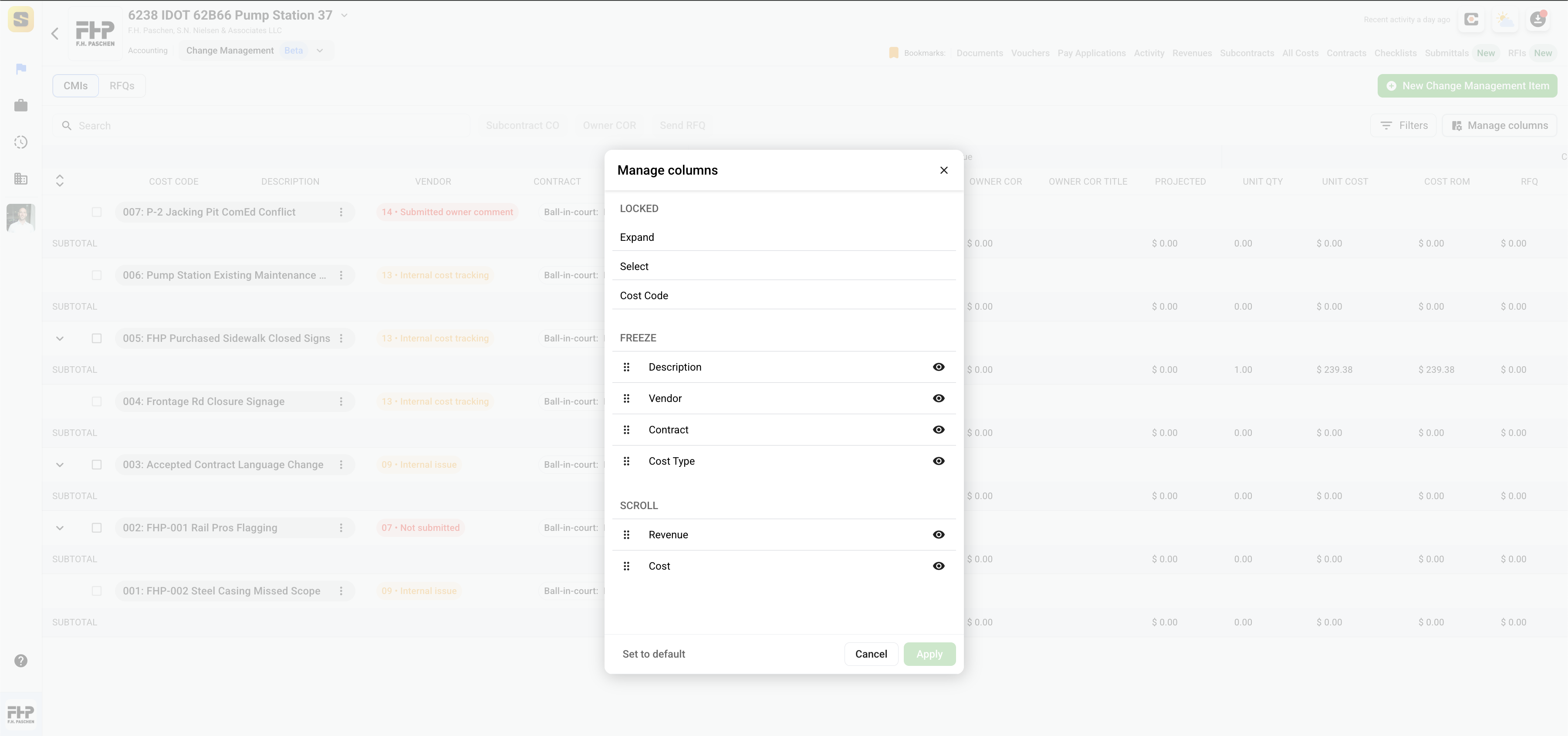Screen dimensions: 1568x736
Task: Click the drag handle beside Contract
Action: coord(626,430)
